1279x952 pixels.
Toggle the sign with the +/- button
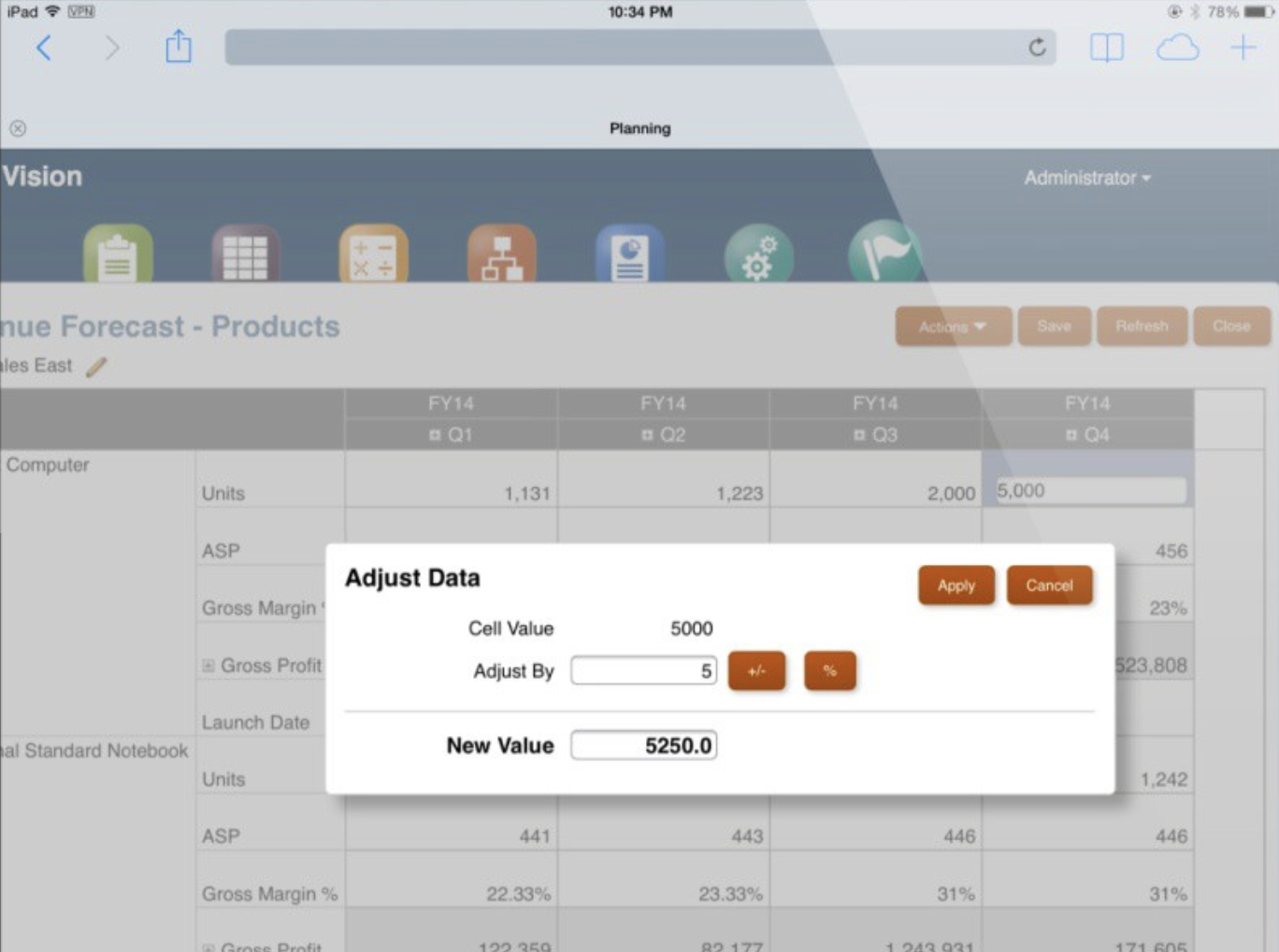tap(756, 671)
